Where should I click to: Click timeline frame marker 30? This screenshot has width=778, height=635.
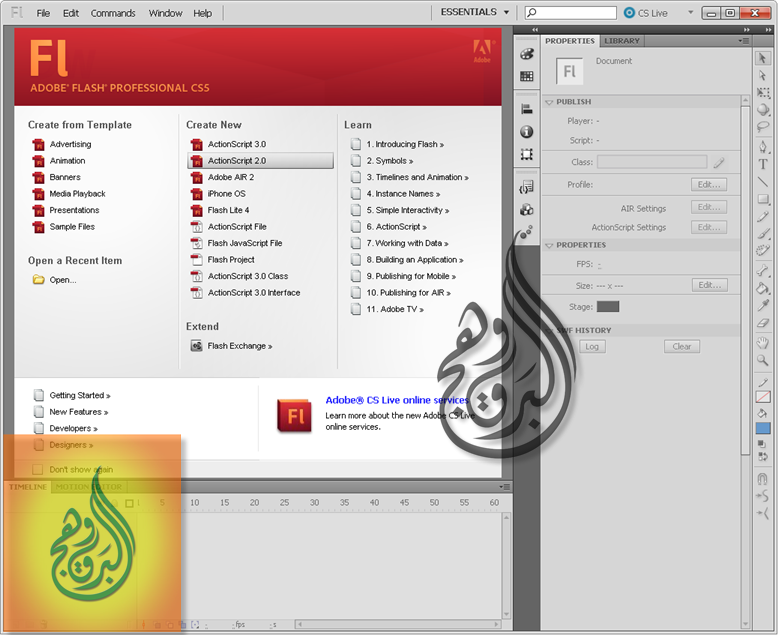315,503
